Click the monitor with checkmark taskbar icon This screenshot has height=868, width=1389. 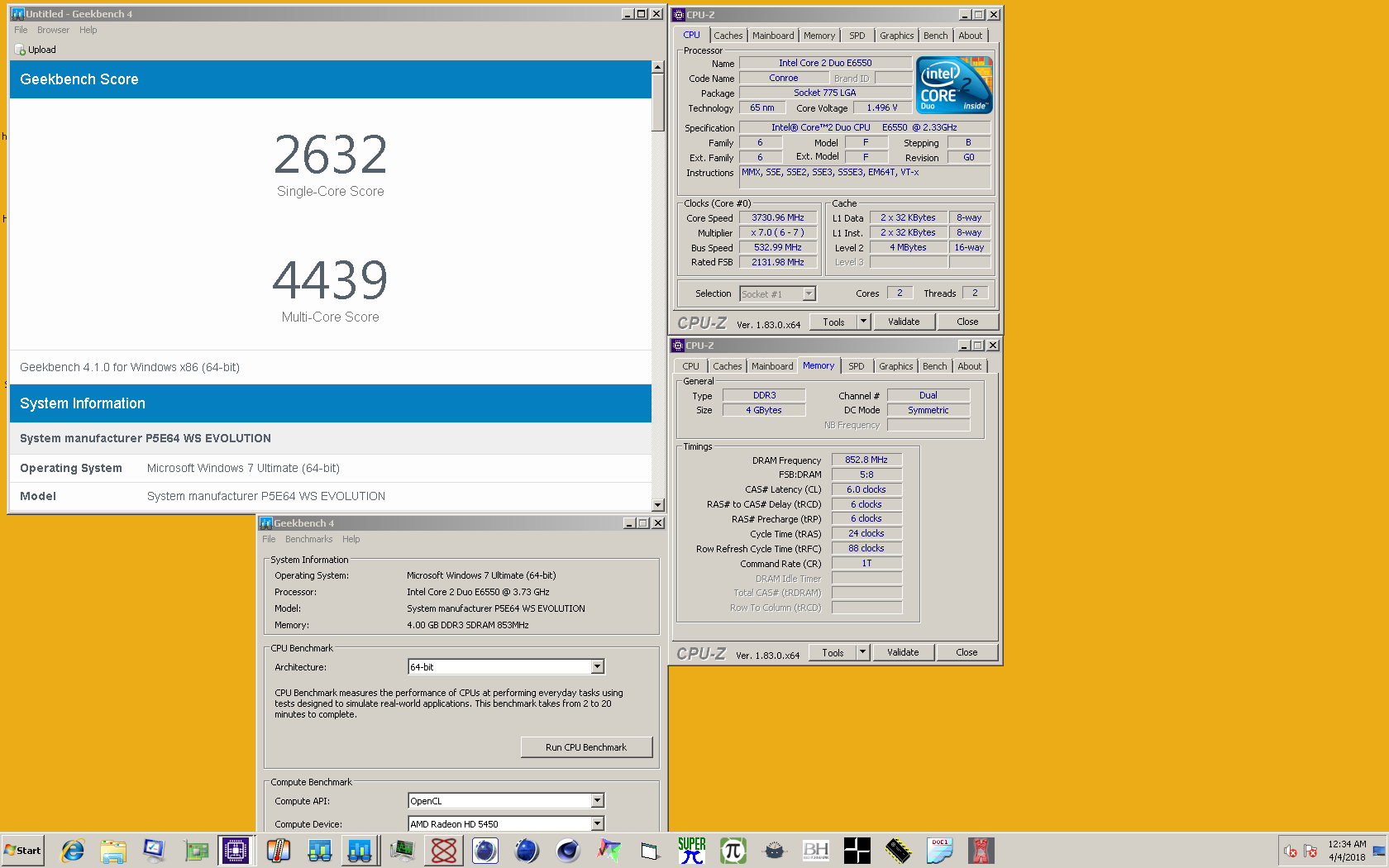click(154, 850)
